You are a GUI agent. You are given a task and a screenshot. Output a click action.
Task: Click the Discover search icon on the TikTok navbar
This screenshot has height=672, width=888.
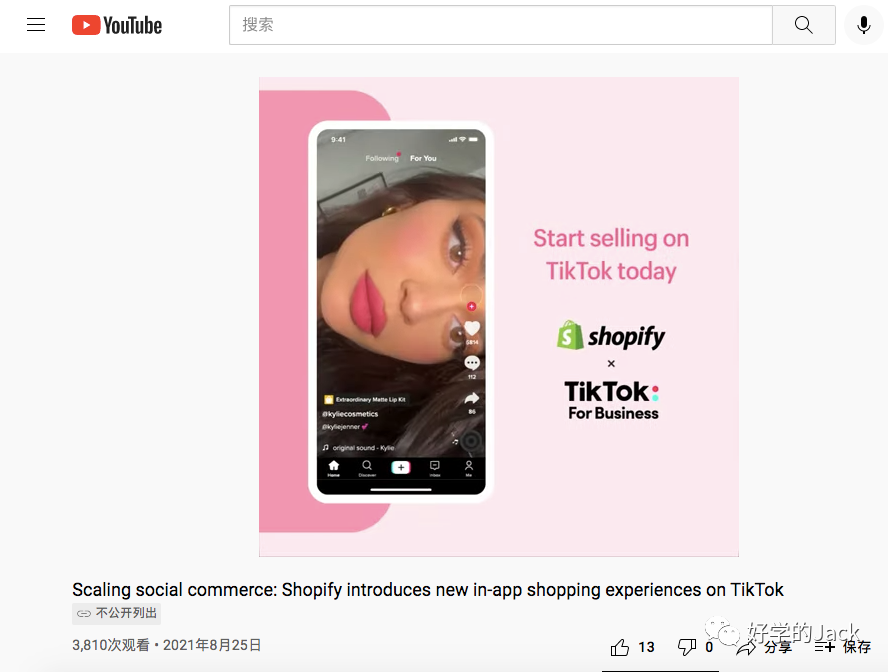[x=367, y=464]
